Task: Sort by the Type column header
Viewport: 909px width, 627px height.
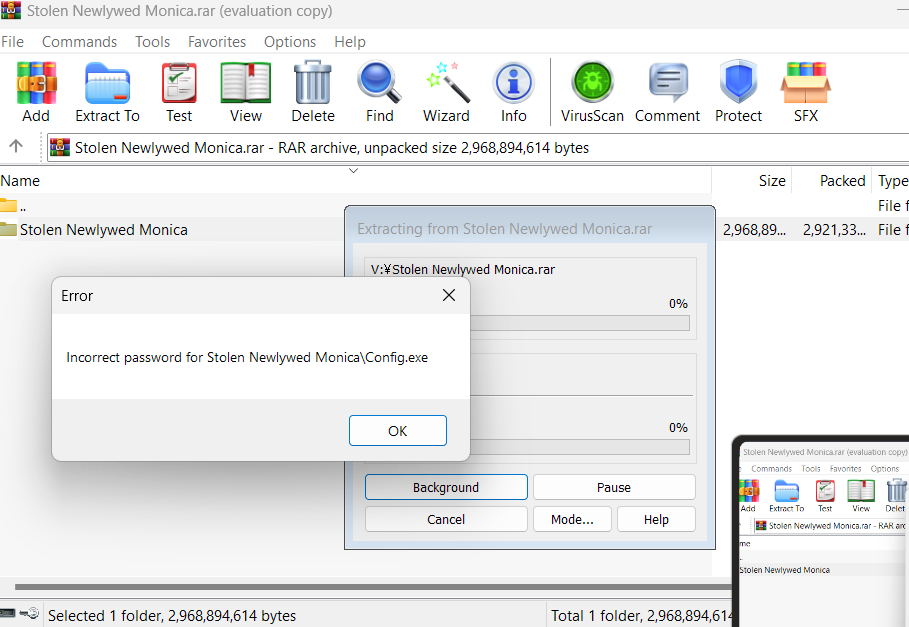Action: tap(891, 181)
